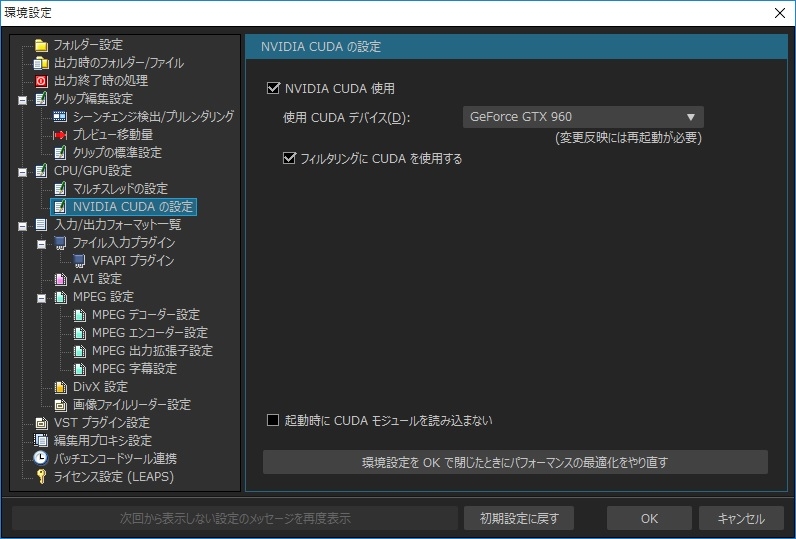Select AVI 設定 tree entry

[x=97, y=279]
